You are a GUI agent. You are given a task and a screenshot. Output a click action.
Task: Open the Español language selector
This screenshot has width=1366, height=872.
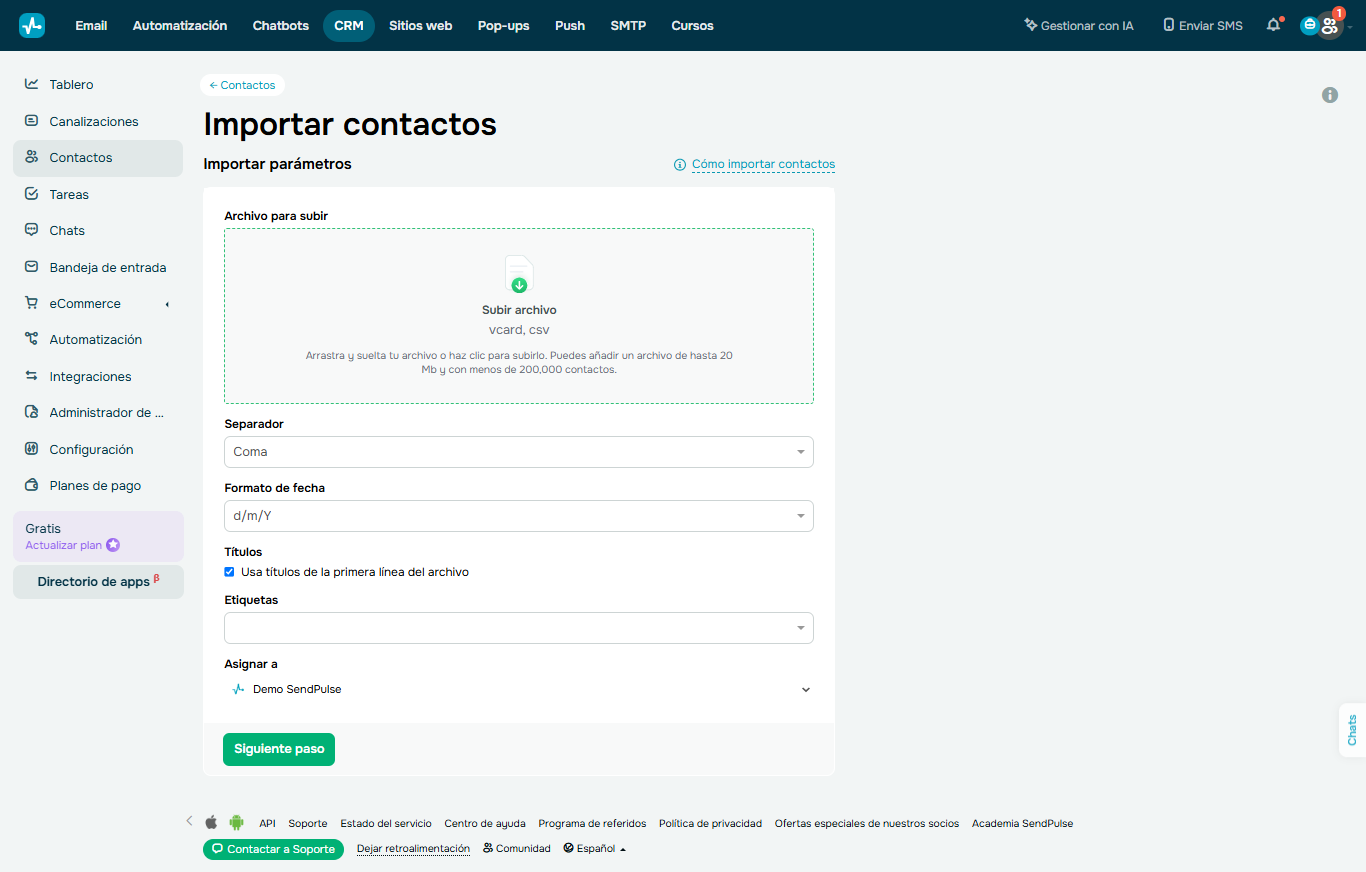pos(595,848)
